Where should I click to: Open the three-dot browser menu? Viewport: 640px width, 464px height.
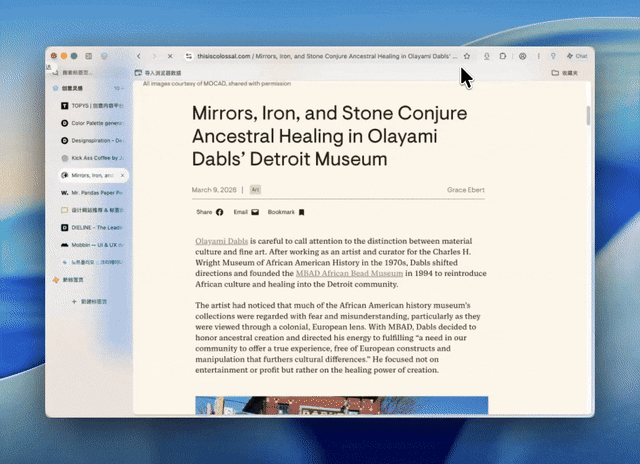pyautogui.click(x=538, y=56)
